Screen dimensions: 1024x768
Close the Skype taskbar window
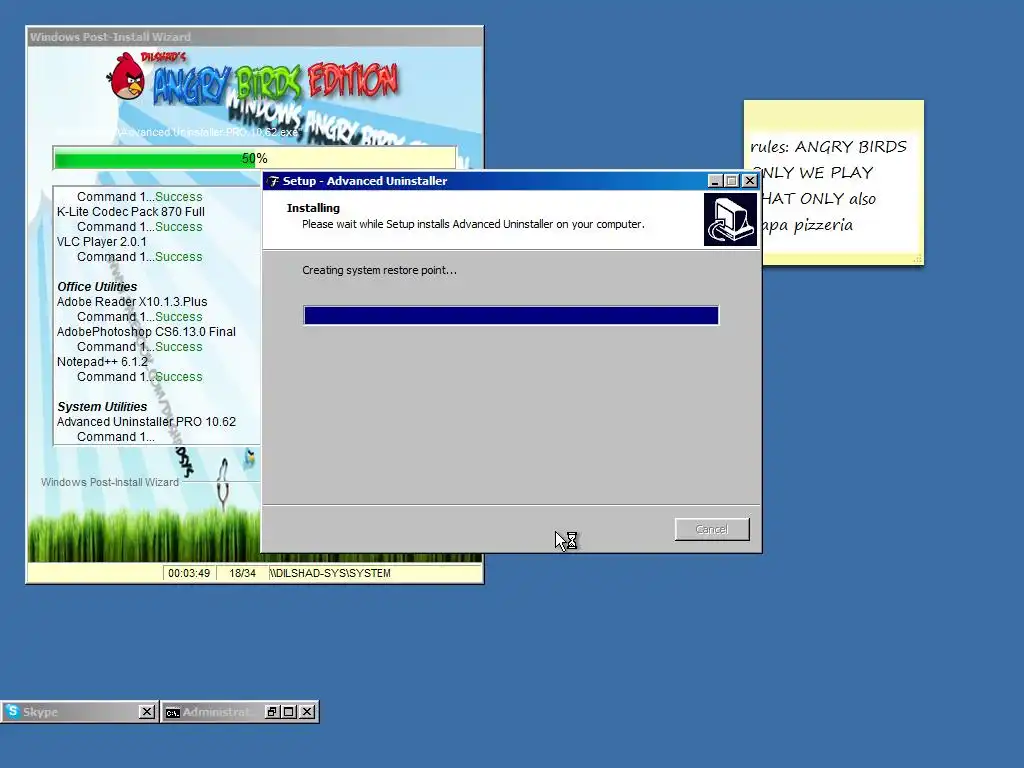[147, 712]
